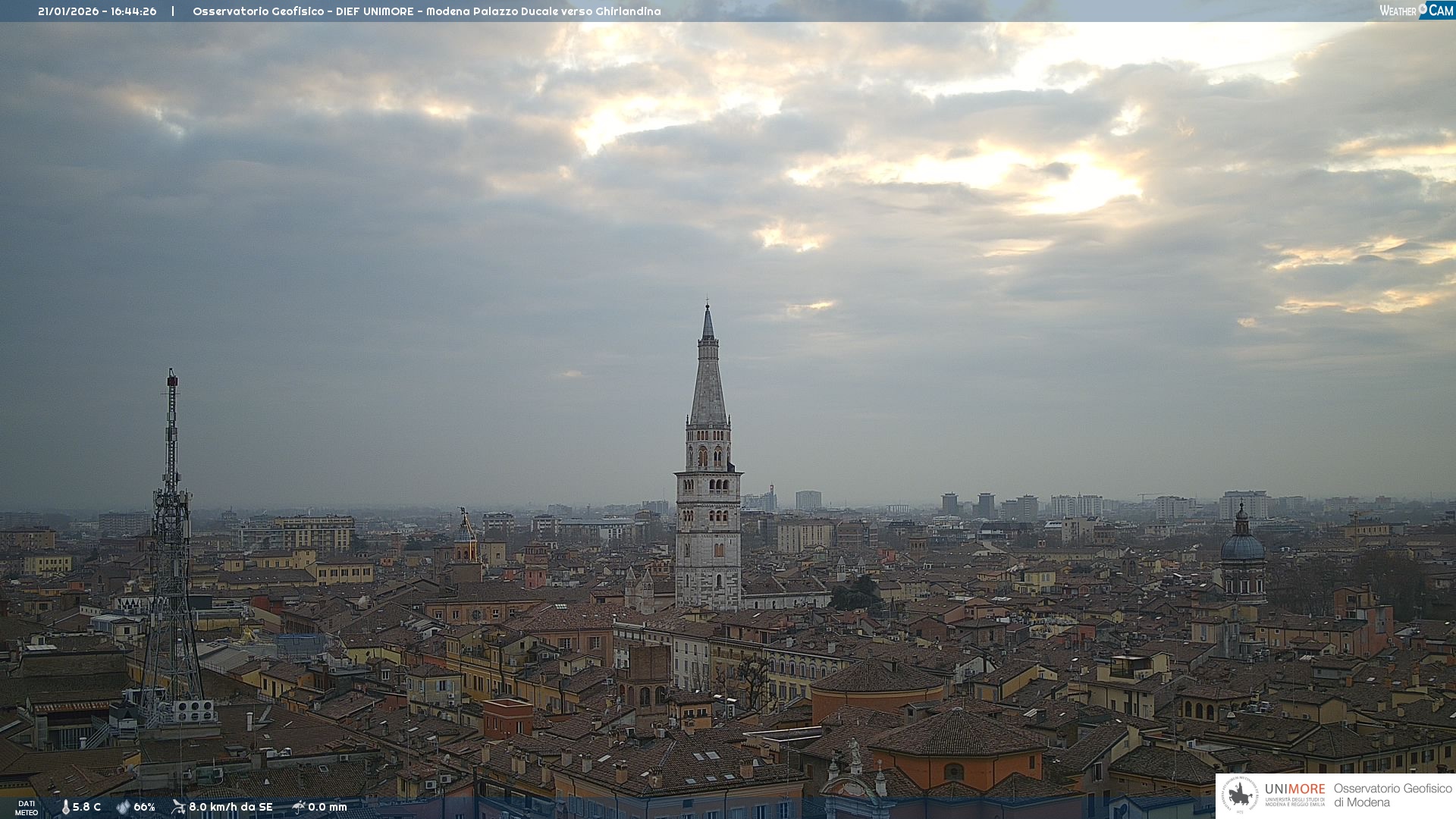Click the blue church dome on the right
The width and height of the screenshot is (1456, 819).
tap(1242, 547)
